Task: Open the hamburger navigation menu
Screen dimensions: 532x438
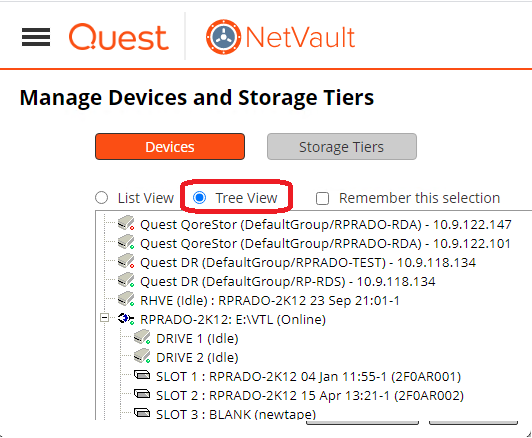Action: [x=36, y=37]
